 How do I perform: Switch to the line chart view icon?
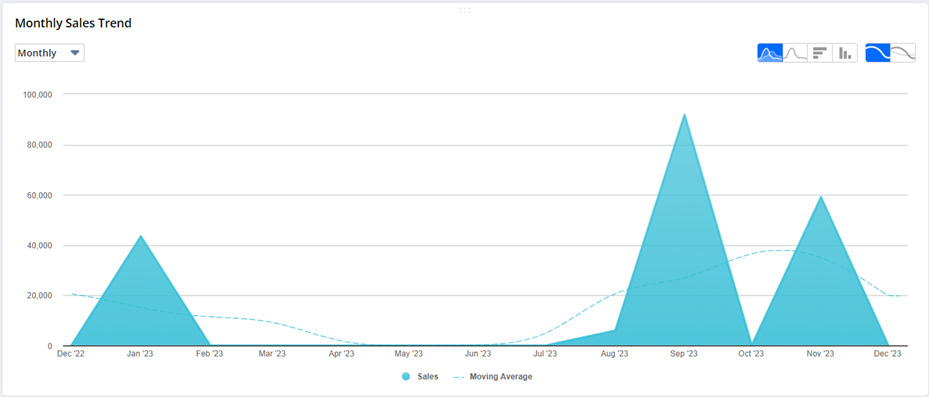(795, 53)
